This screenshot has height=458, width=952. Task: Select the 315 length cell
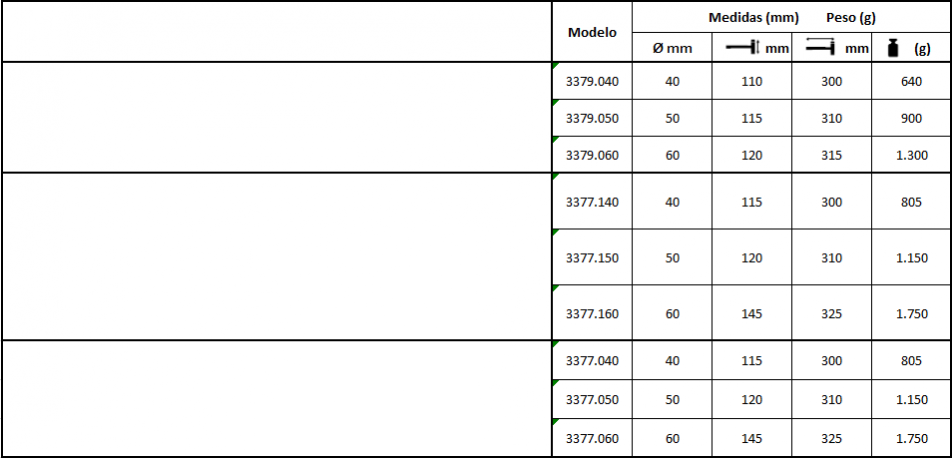pyautogui.click(x=832, y=155)
